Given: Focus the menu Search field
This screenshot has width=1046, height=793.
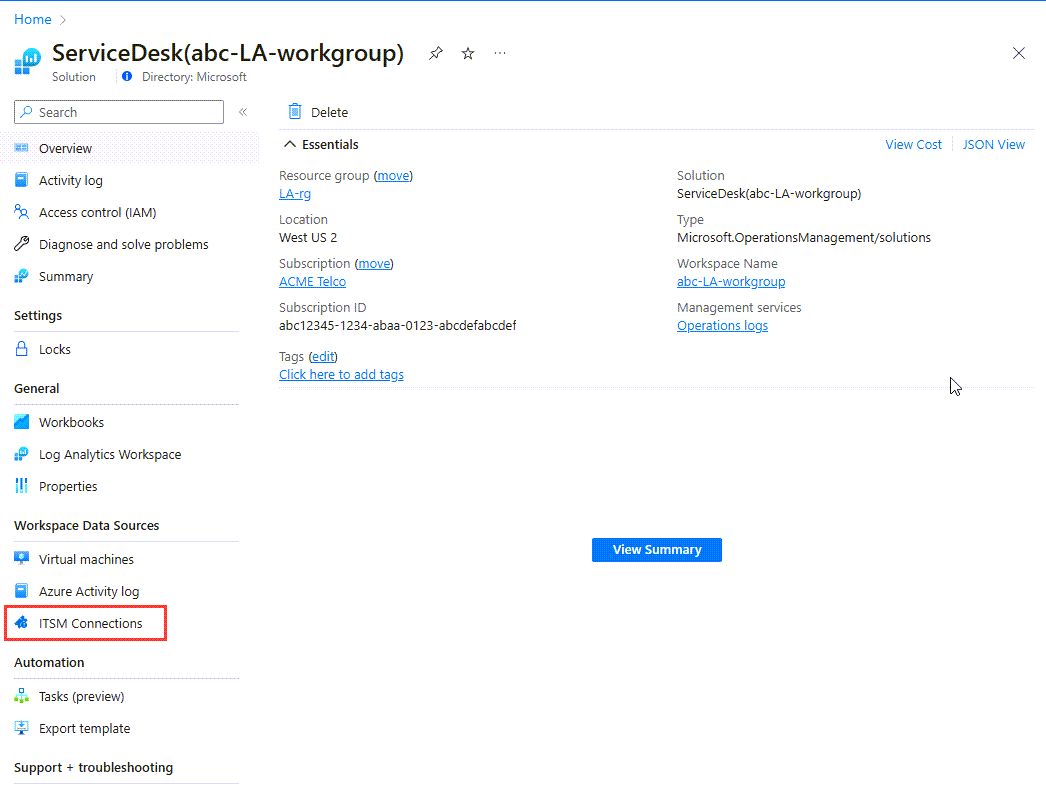Looking at the screenshot, I should pos(119,112).
